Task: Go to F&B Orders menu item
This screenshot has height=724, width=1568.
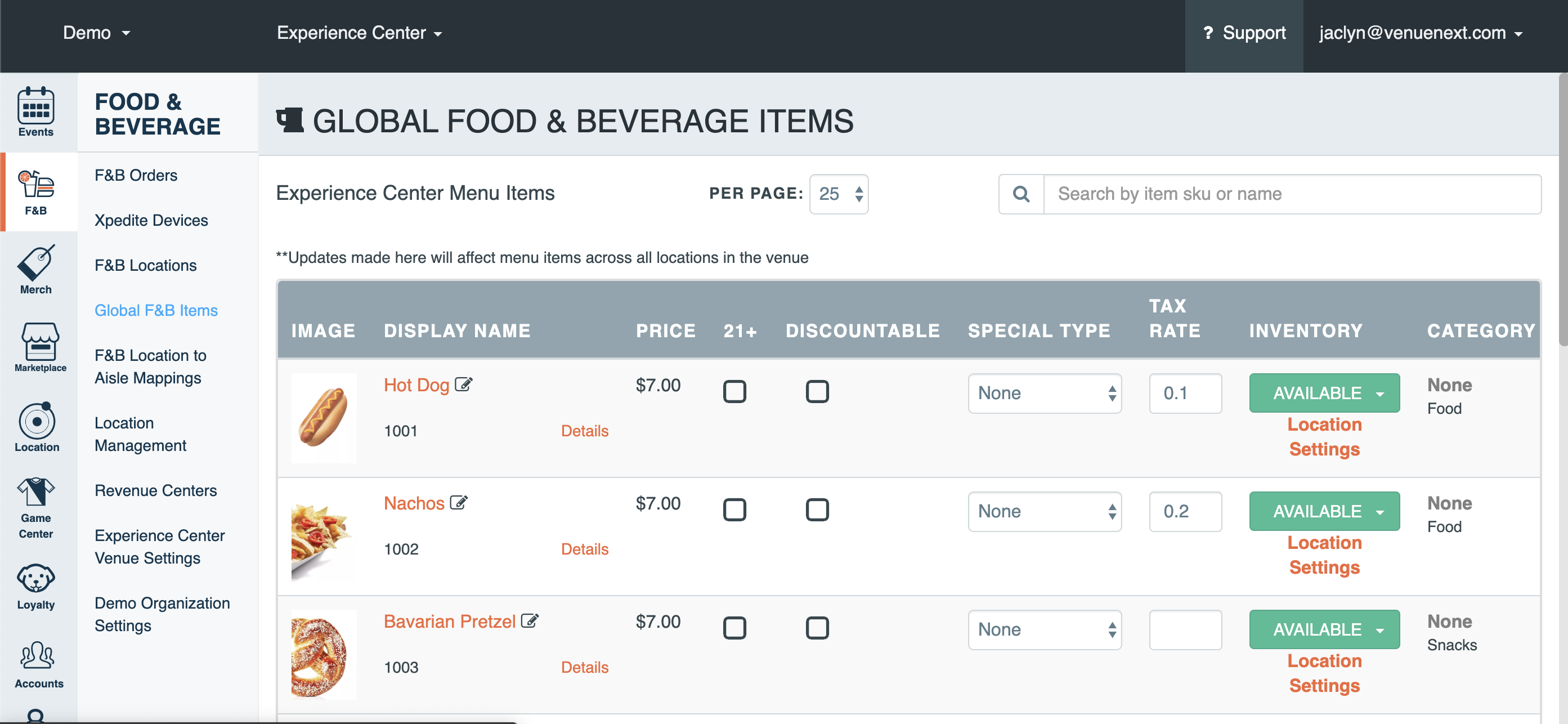Action: click(136, 175)
